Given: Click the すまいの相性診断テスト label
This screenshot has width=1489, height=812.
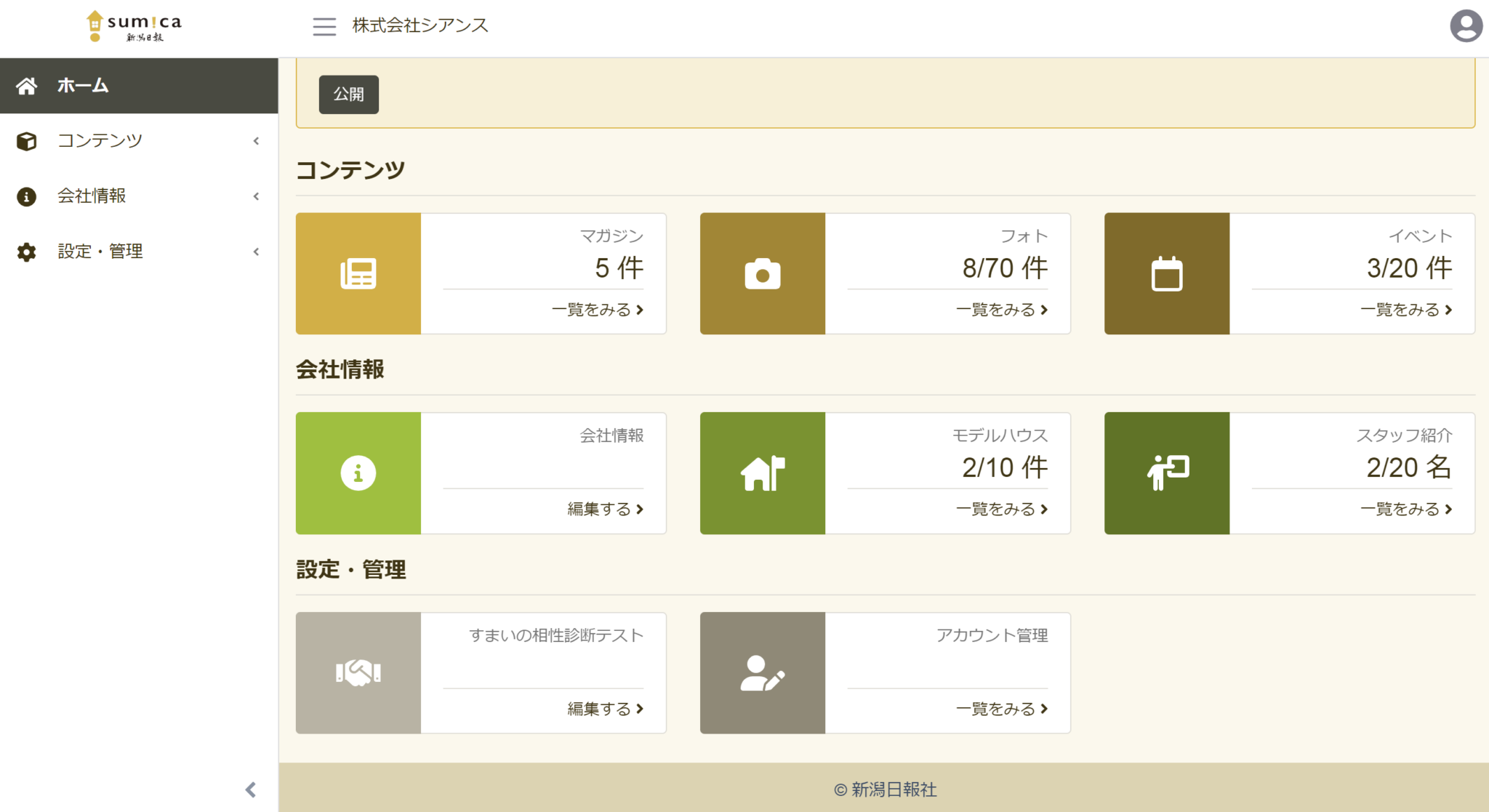Looking at the screenshot, I should 556,635.
